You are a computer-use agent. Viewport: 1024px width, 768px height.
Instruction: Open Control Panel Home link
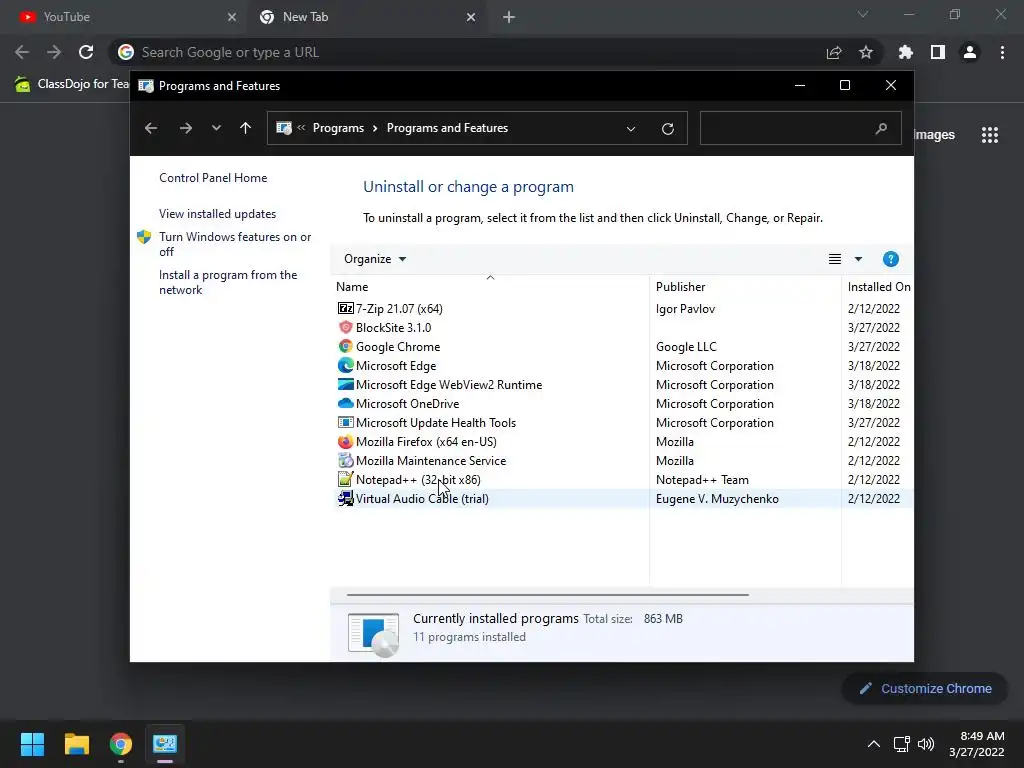pyautogui.click(x=213, y=178)
